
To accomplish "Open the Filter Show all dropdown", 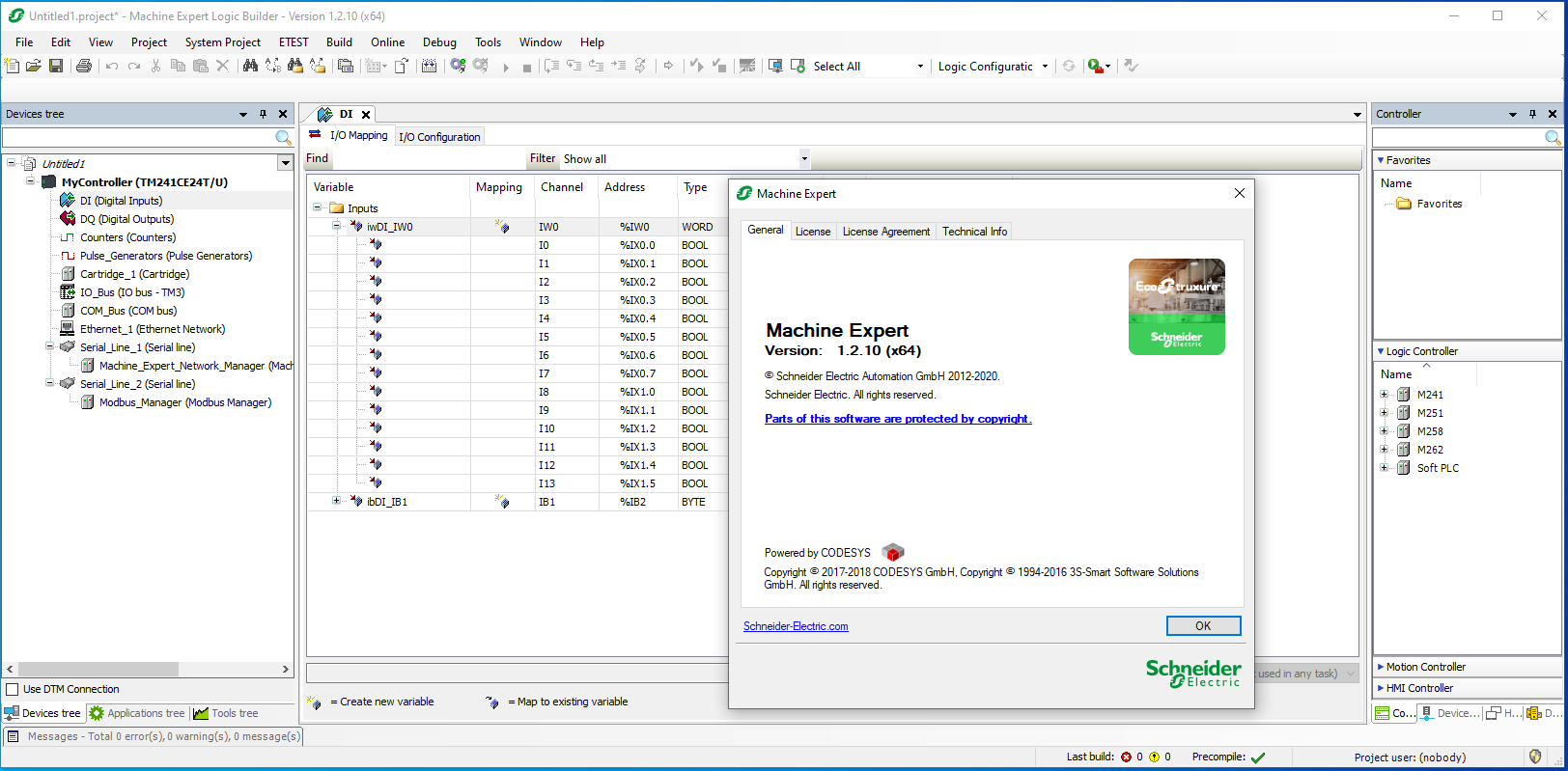I will [803, 159].
